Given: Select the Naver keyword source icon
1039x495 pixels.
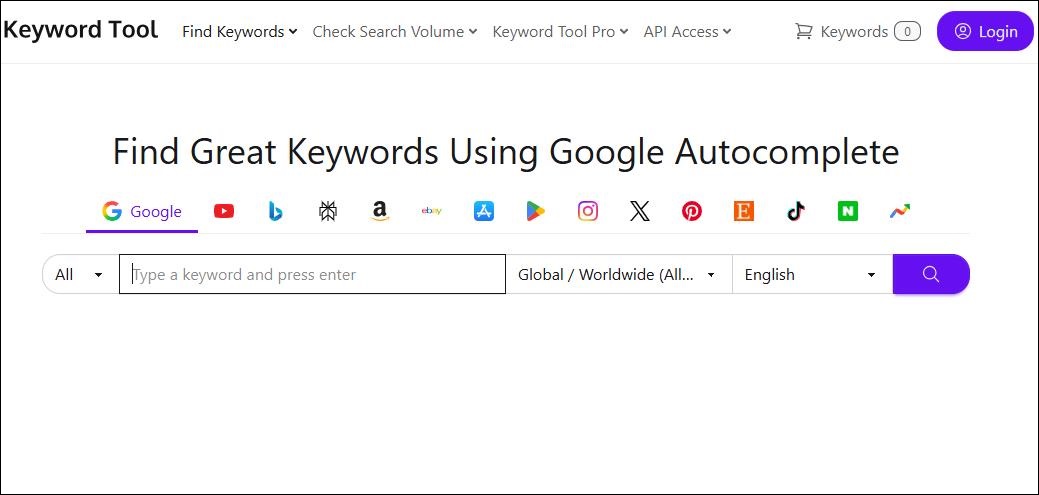Looking at the screenshot, I should point(848,211).
